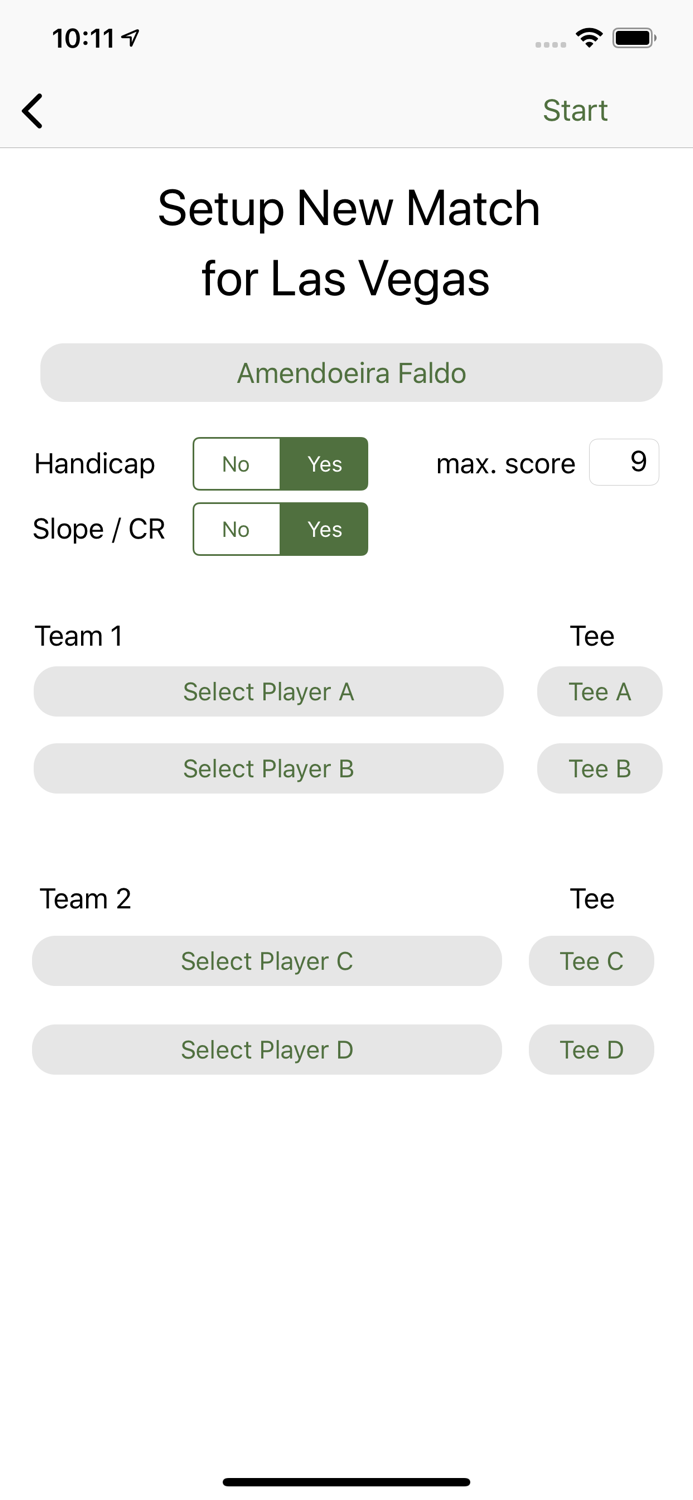Tap the home indicator bar at bottom
Image resolution: width=693 pixels, height=1500 pixels.
(346, 1482)
